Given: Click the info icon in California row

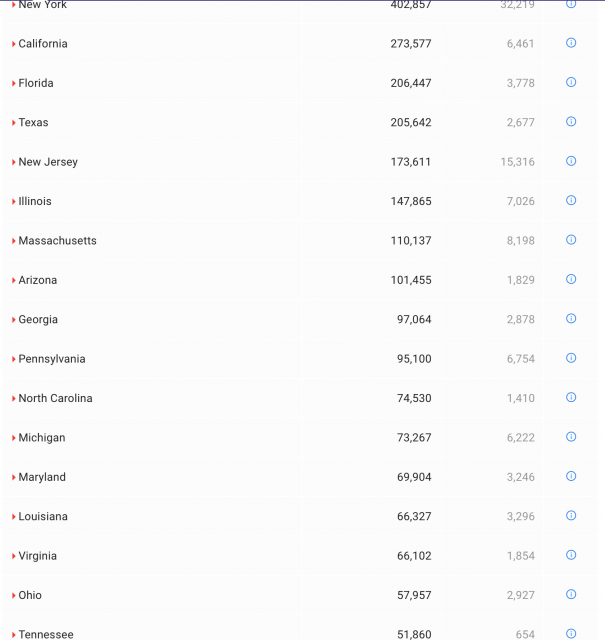Looking at the screenshot, I should (x=571, y=43).
